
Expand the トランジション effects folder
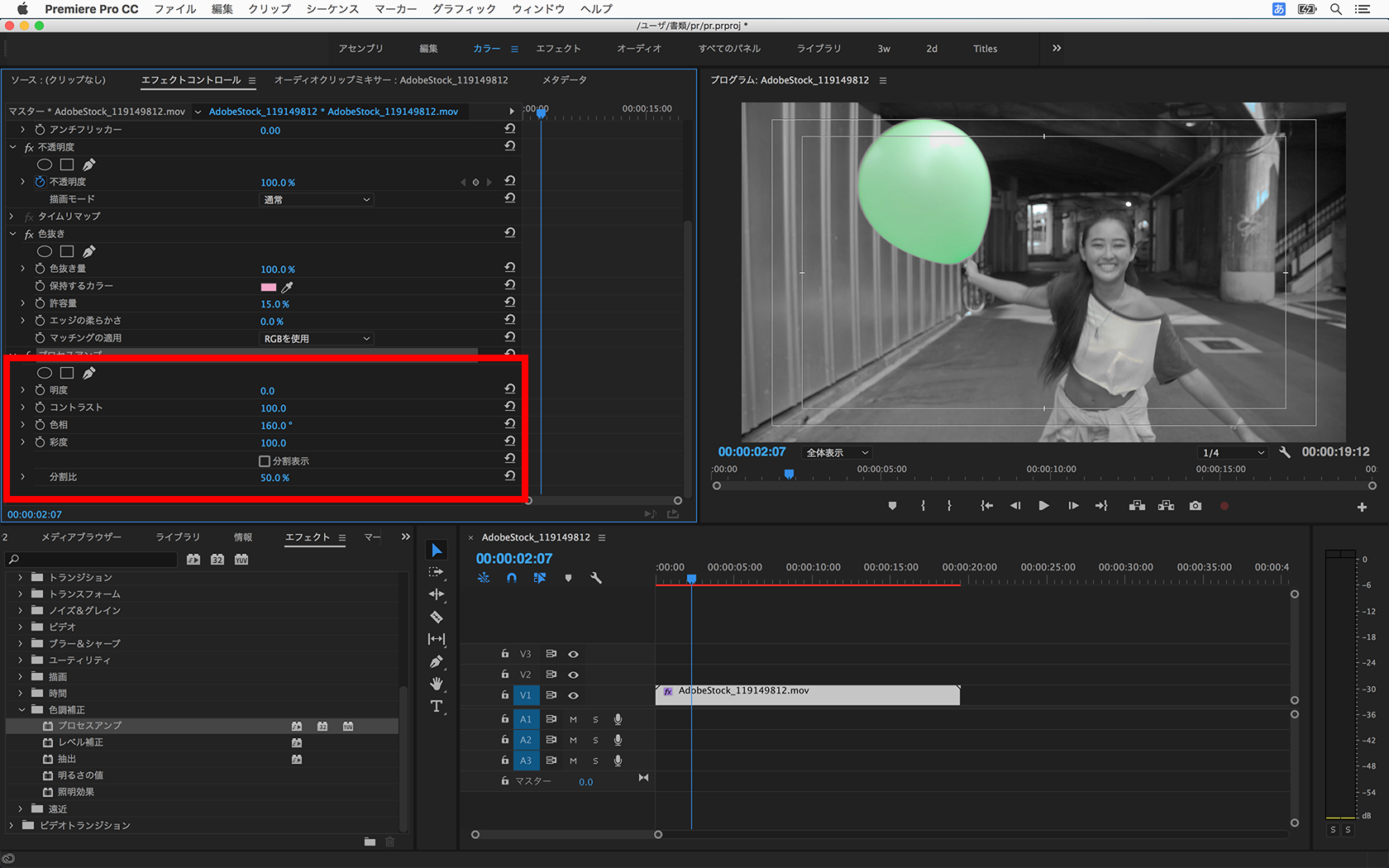[21, 577]
